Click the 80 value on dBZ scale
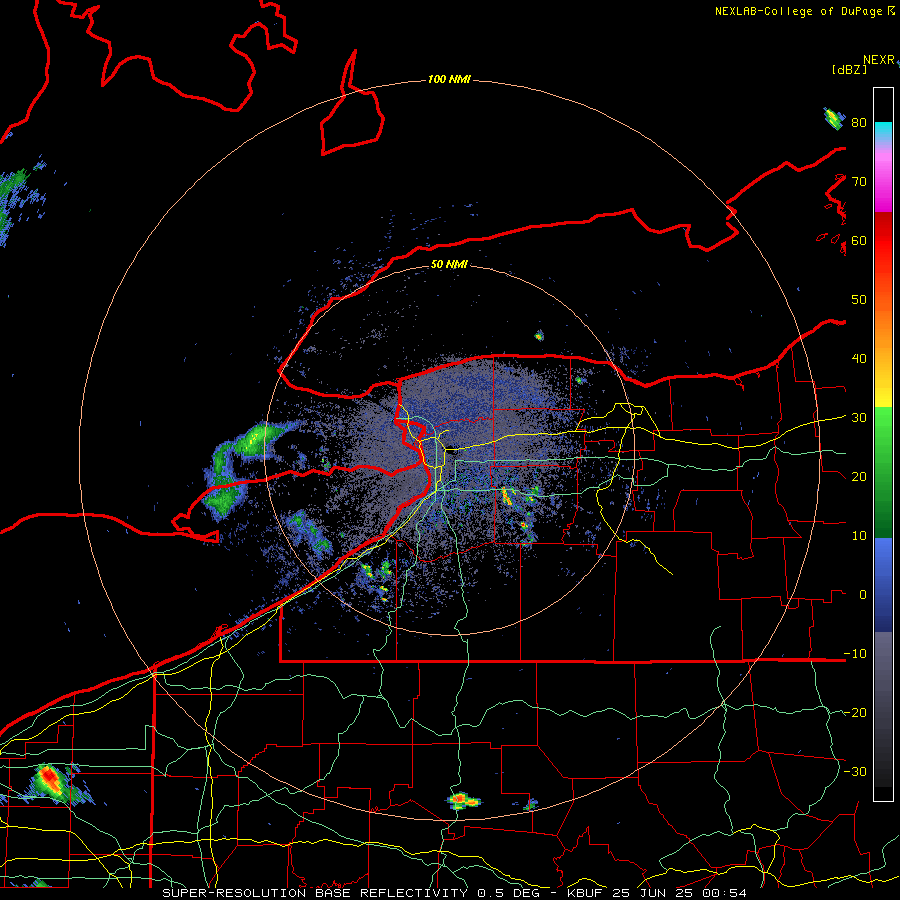The image size is (900, 900). pos(859,123)
